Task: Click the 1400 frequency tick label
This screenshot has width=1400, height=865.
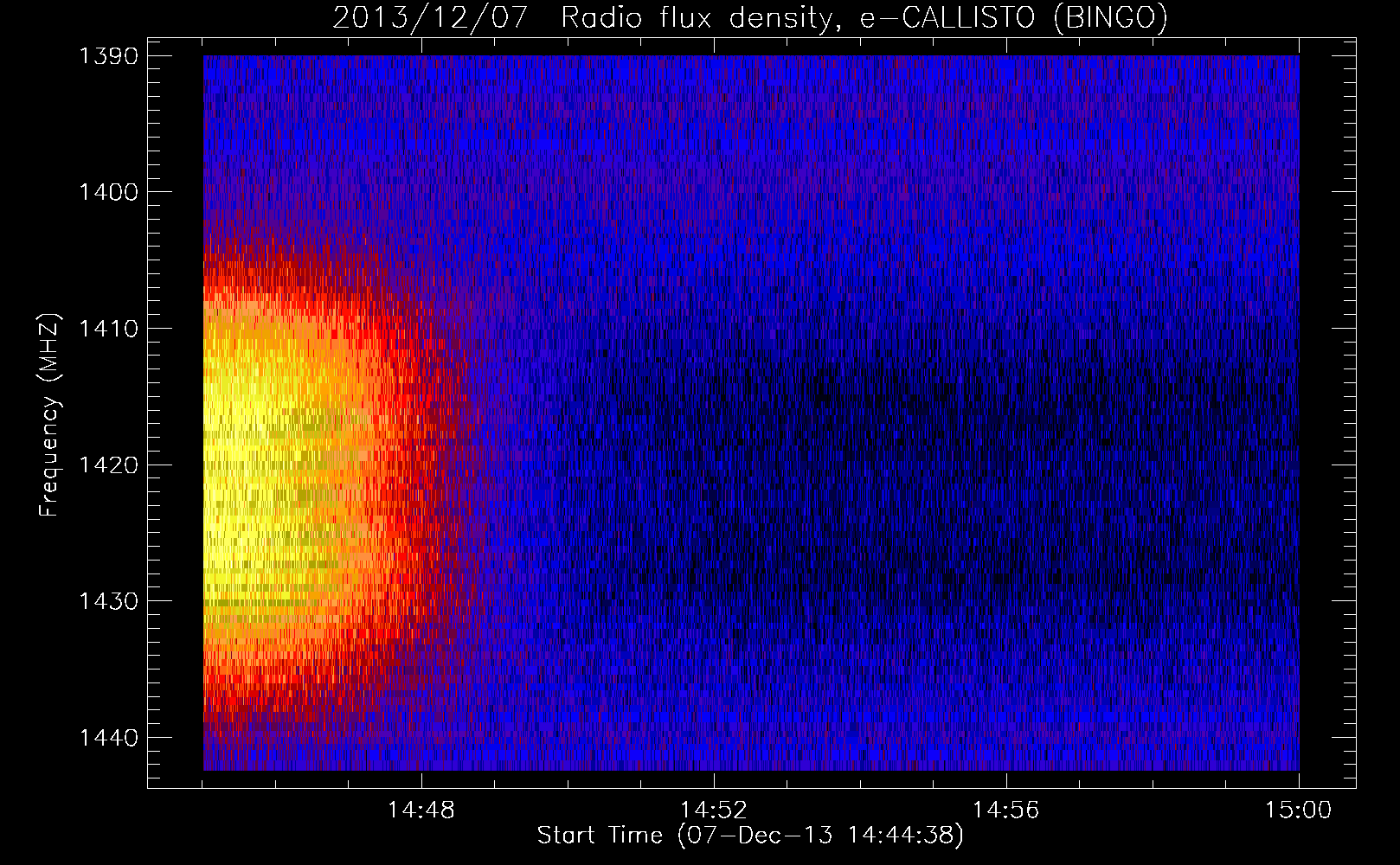Action: (108, 192)
